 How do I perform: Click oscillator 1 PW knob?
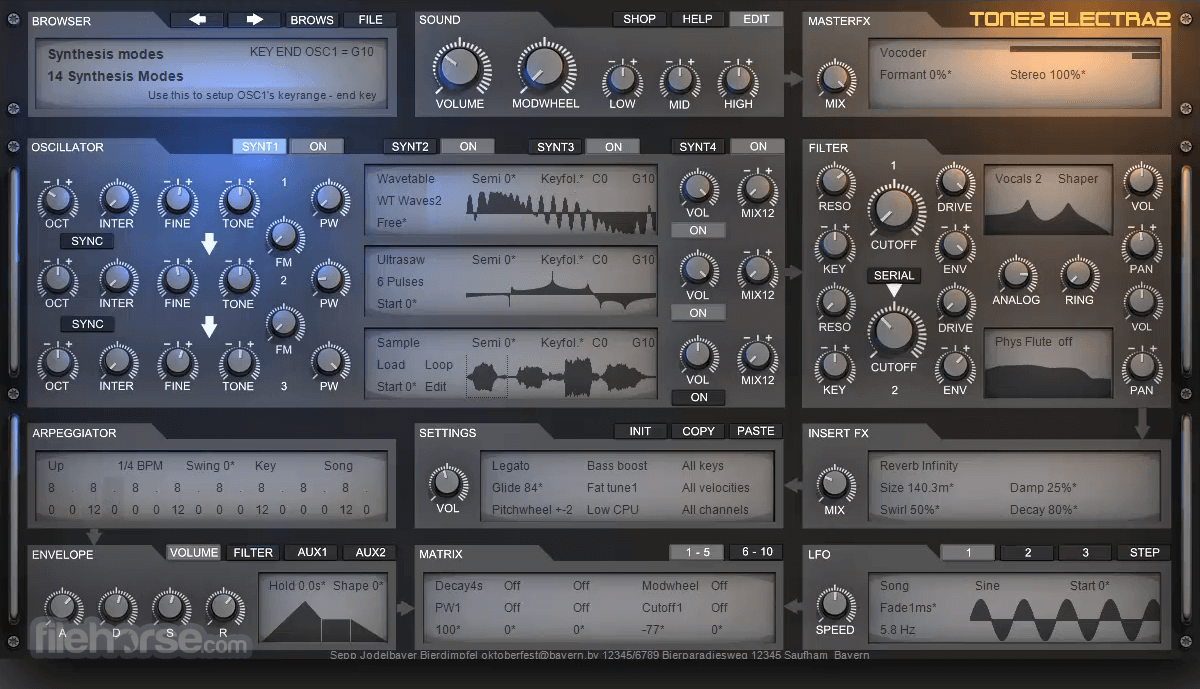(x=328, y=199)
